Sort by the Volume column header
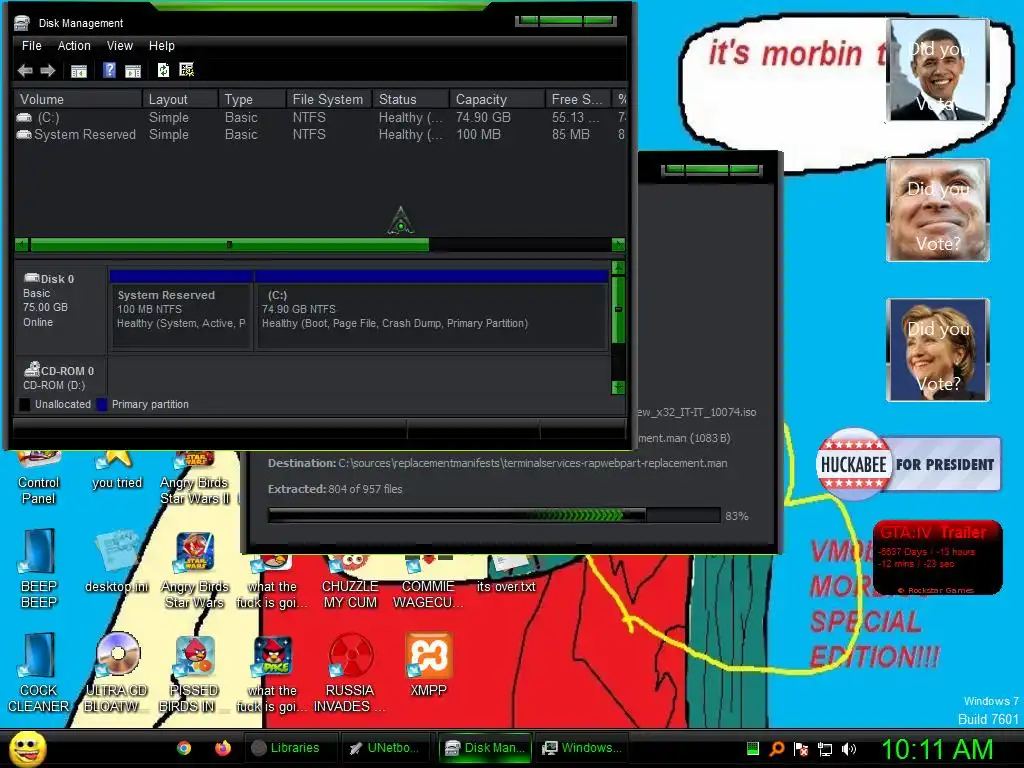The width and height of the screenshot is (1024, 768). click(78, 99)
